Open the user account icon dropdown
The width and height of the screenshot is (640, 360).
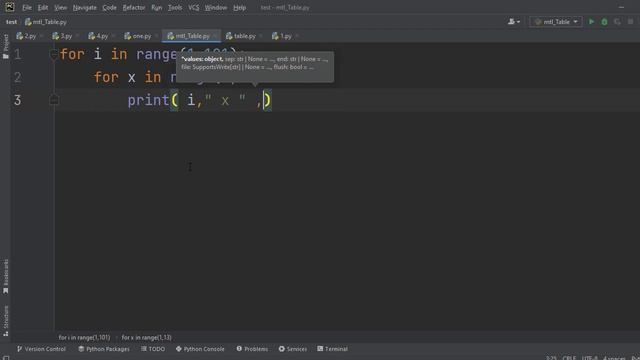[x=513, y=22]
